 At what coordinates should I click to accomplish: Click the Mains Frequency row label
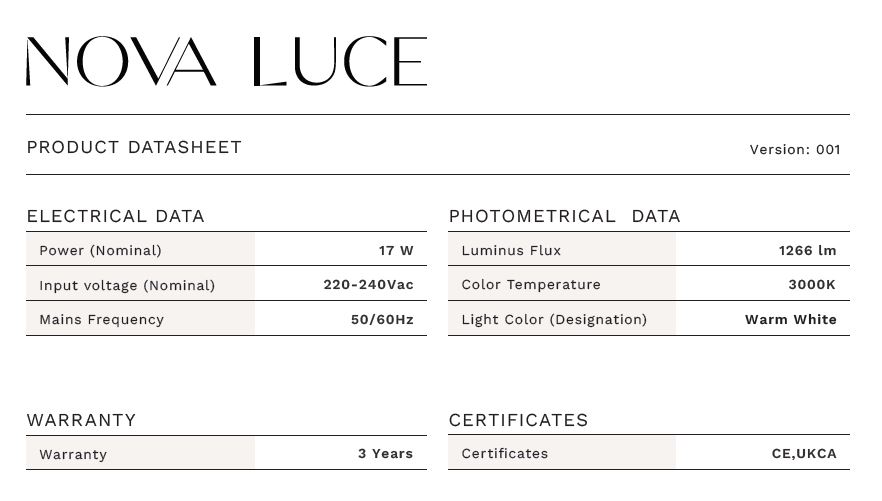(102, 319)
